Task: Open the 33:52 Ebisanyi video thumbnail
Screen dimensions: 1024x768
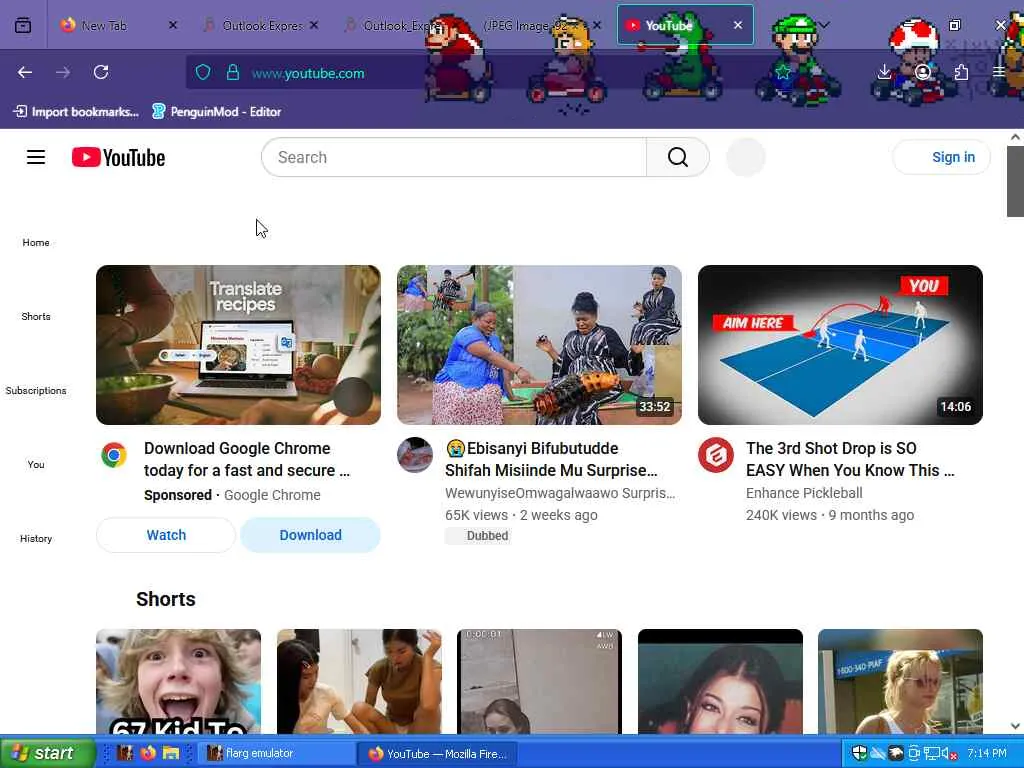Action: pyautogui.click(x=539, y=345)
